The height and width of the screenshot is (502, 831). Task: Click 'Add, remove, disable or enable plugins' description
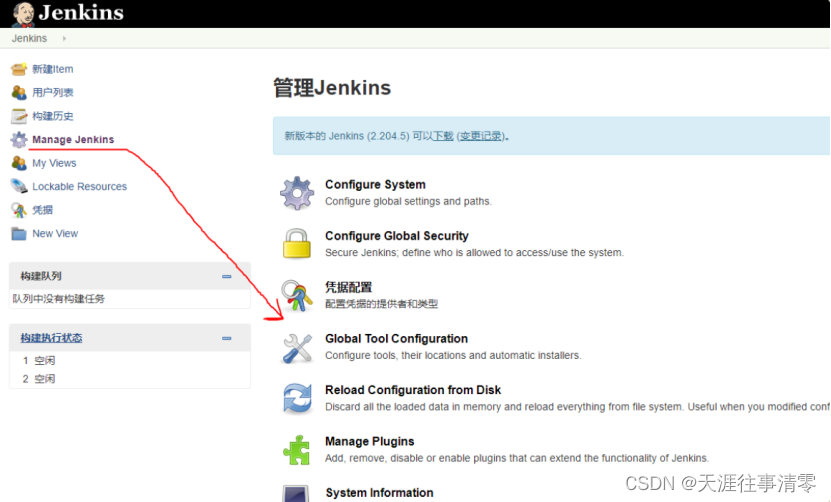click(x=517, y=458)
